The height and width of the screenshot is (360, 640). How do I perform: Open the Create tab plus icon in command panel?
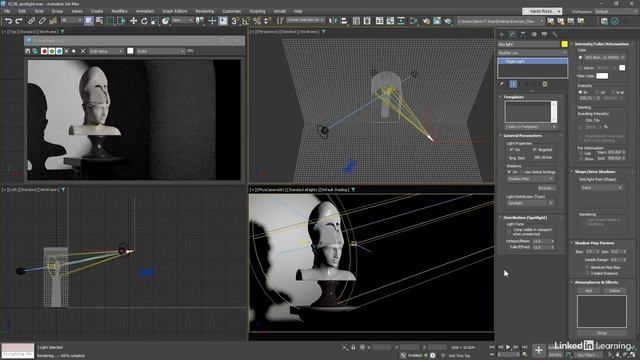[x=502, y=35]
